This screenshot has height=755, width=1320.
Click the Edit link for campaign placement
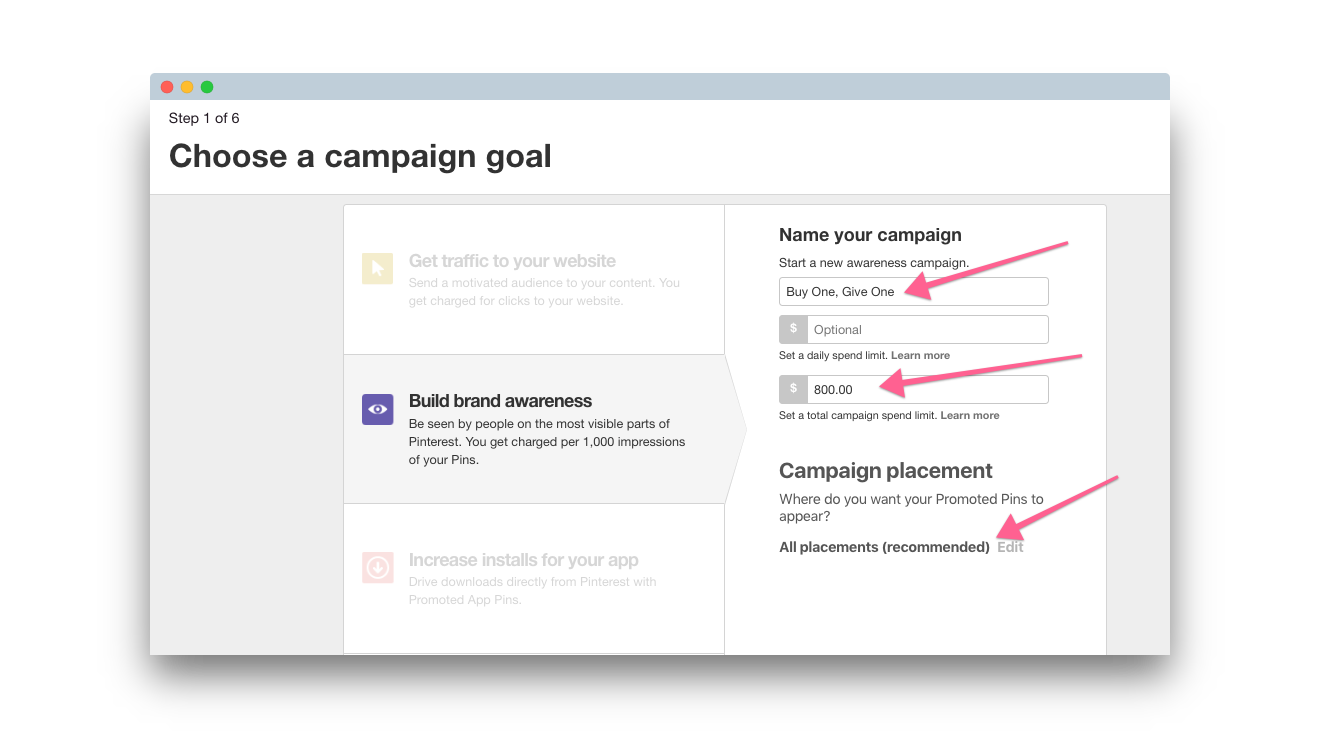coord(1010,547)
